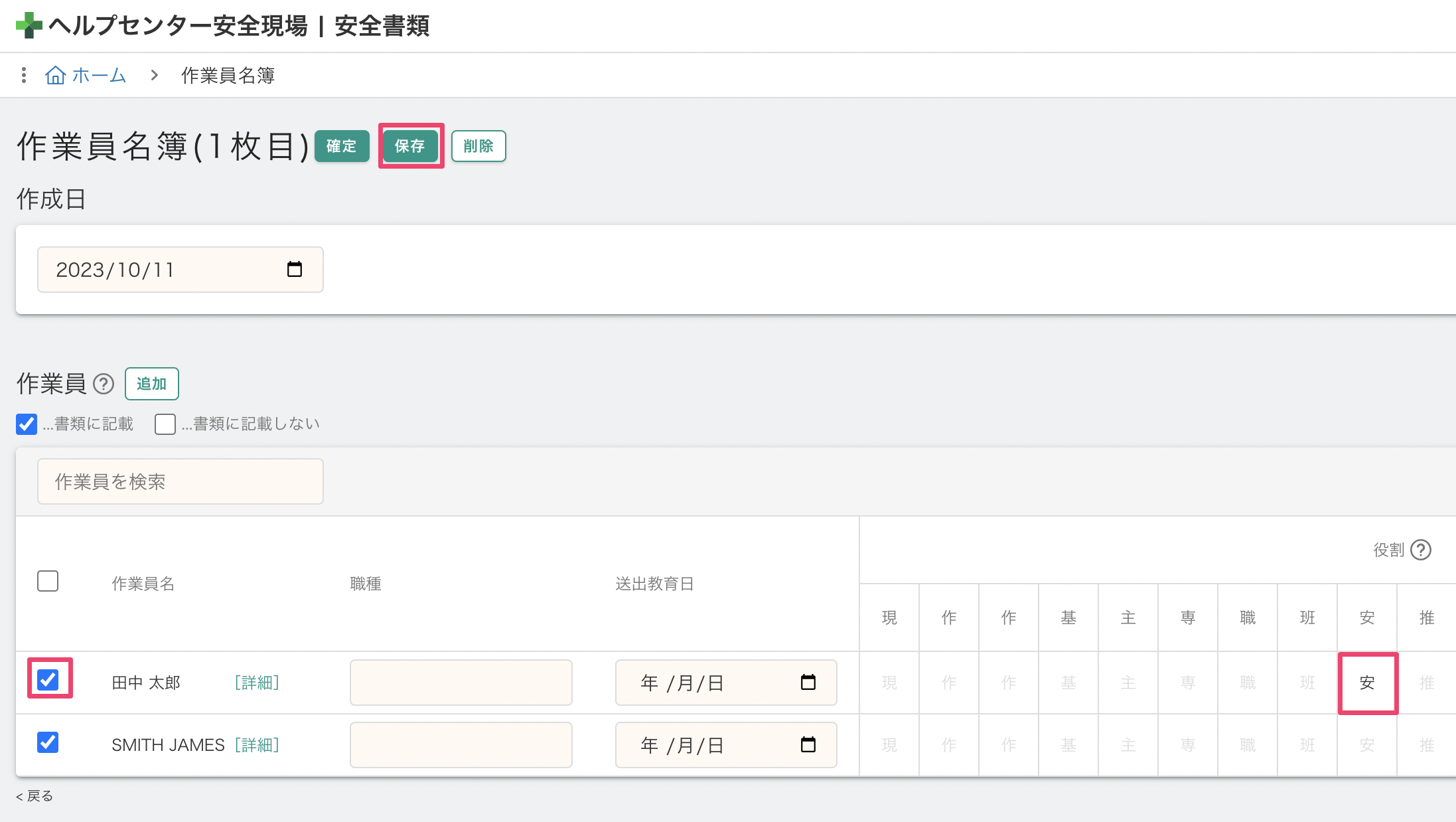Click 追加 button to add worker
This screenshot has height=822, width=1456.
click(x=151, y=384)
